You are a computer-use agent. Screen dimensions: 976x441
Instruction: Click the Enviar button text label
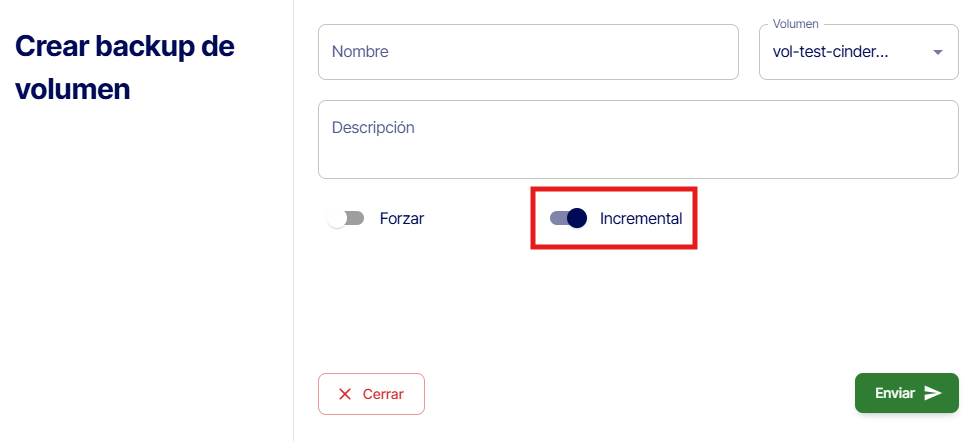coord(895,393)
